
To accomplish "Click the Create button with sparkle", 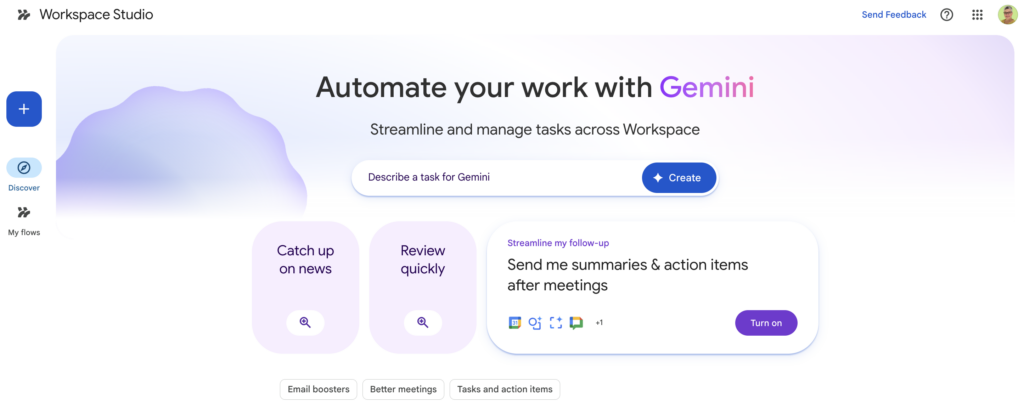I will click(679, 178).
